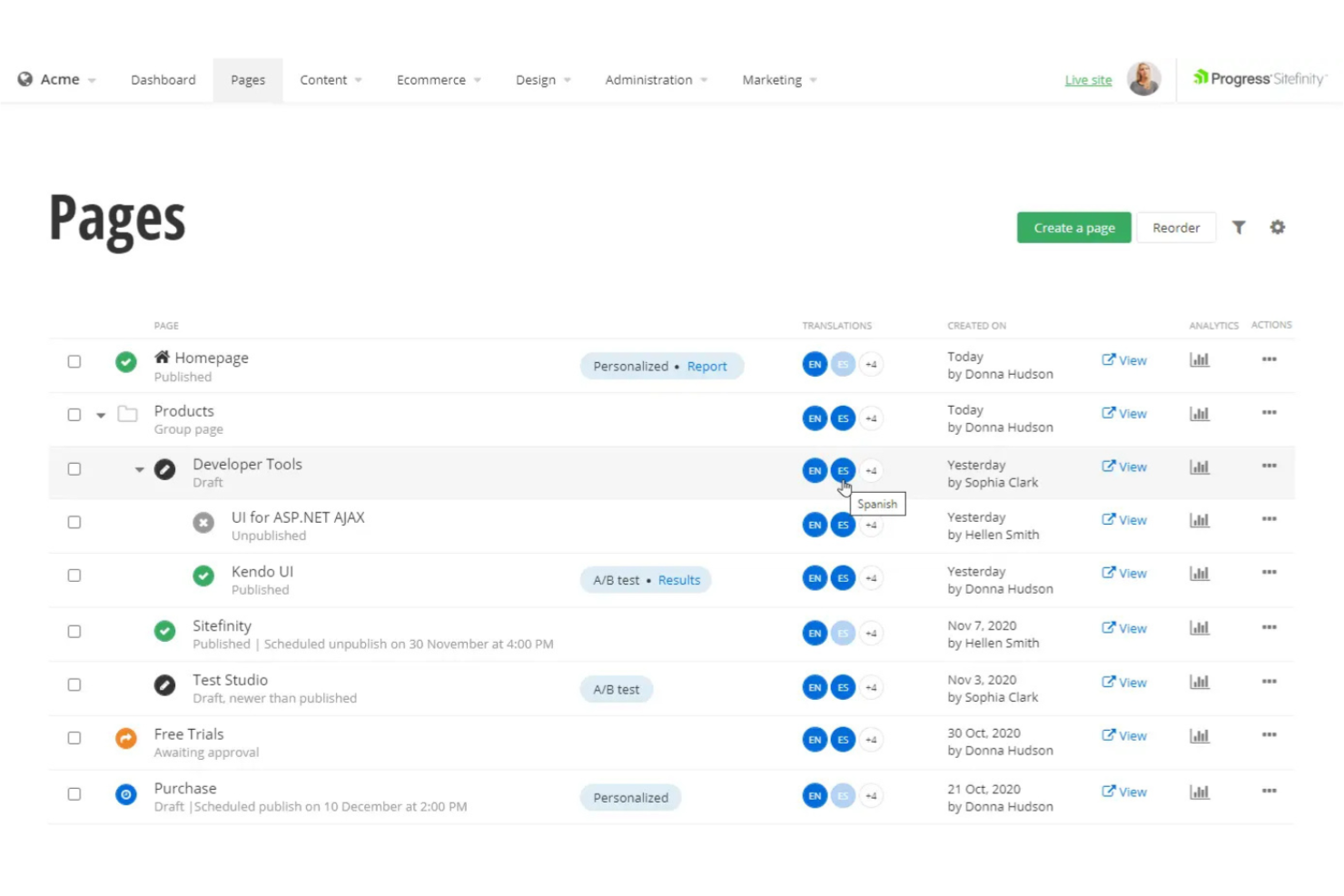Go to the Dashboard tab
1344x896 pixels.
coord(163,80)
